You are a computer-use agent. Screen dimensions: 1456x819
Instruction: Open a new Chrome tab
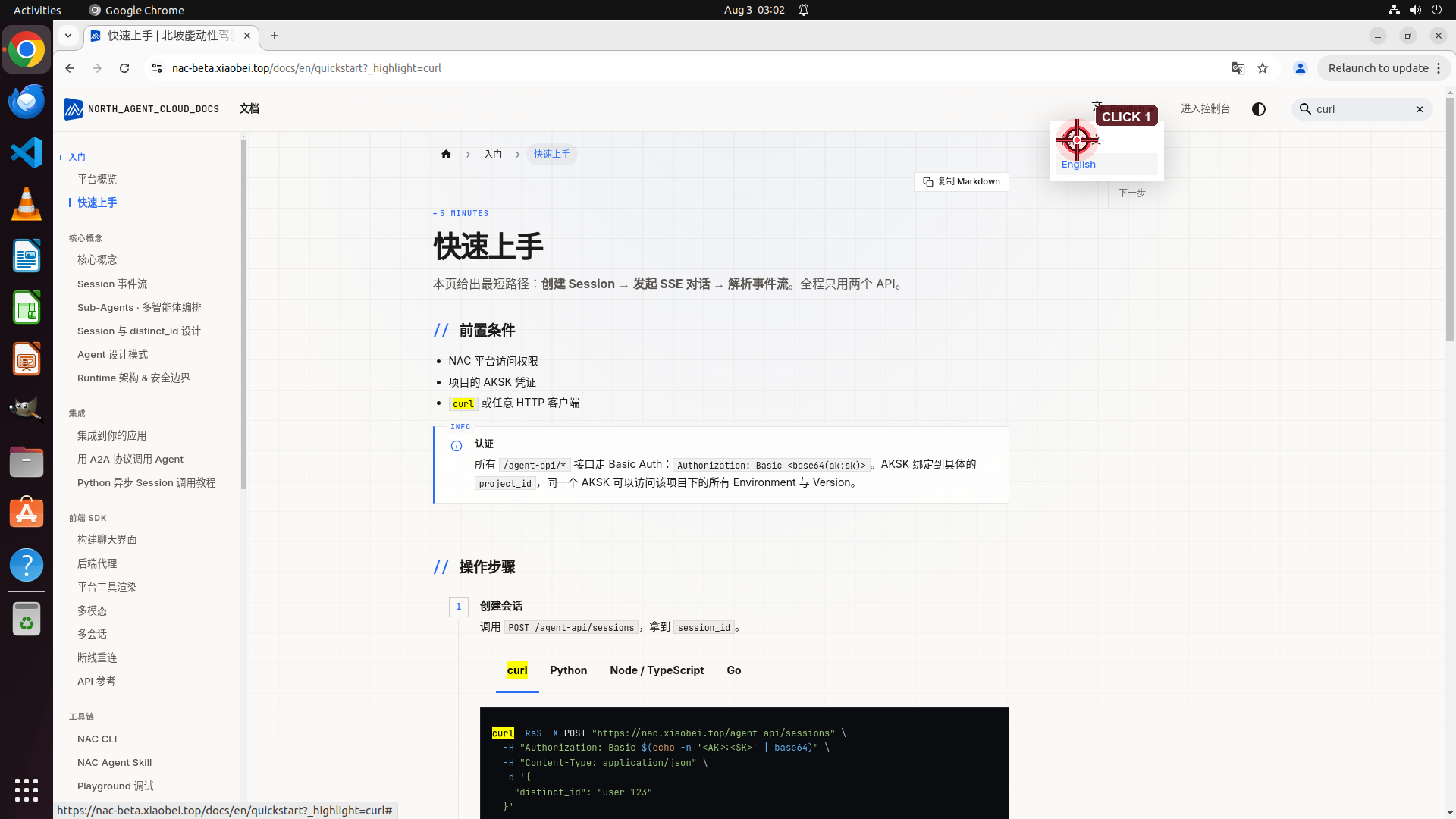point(275,36)
